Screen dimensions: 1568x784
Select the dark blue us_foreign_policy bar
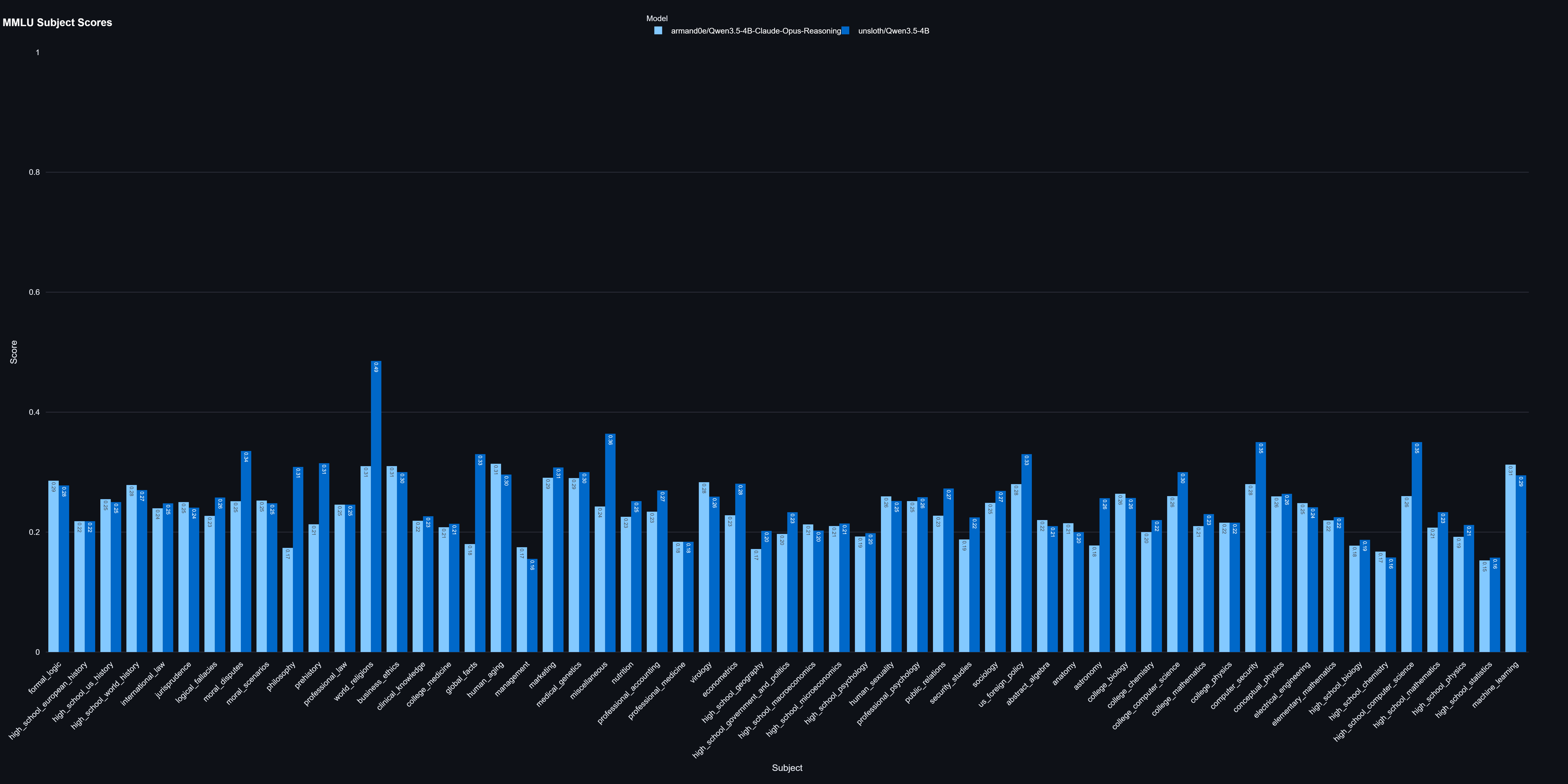pos(1027,553)
